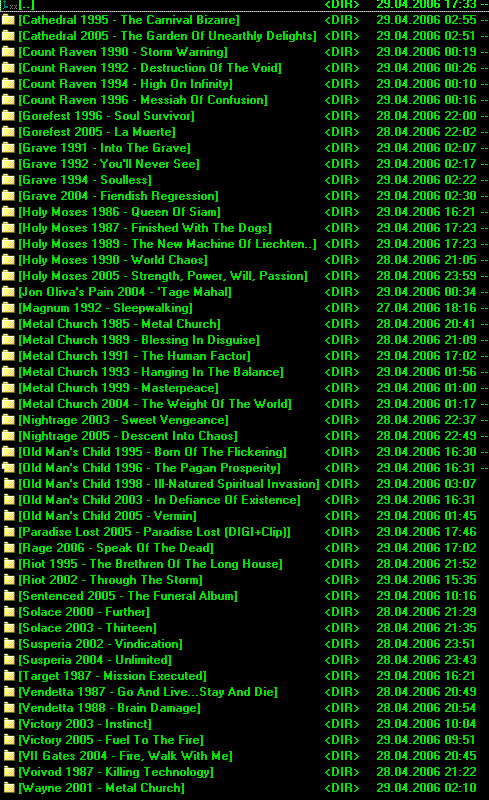489x800 pixels.
Task: Select Vendetta 1988 - Brain Damage folder
Action: (110, 708)
